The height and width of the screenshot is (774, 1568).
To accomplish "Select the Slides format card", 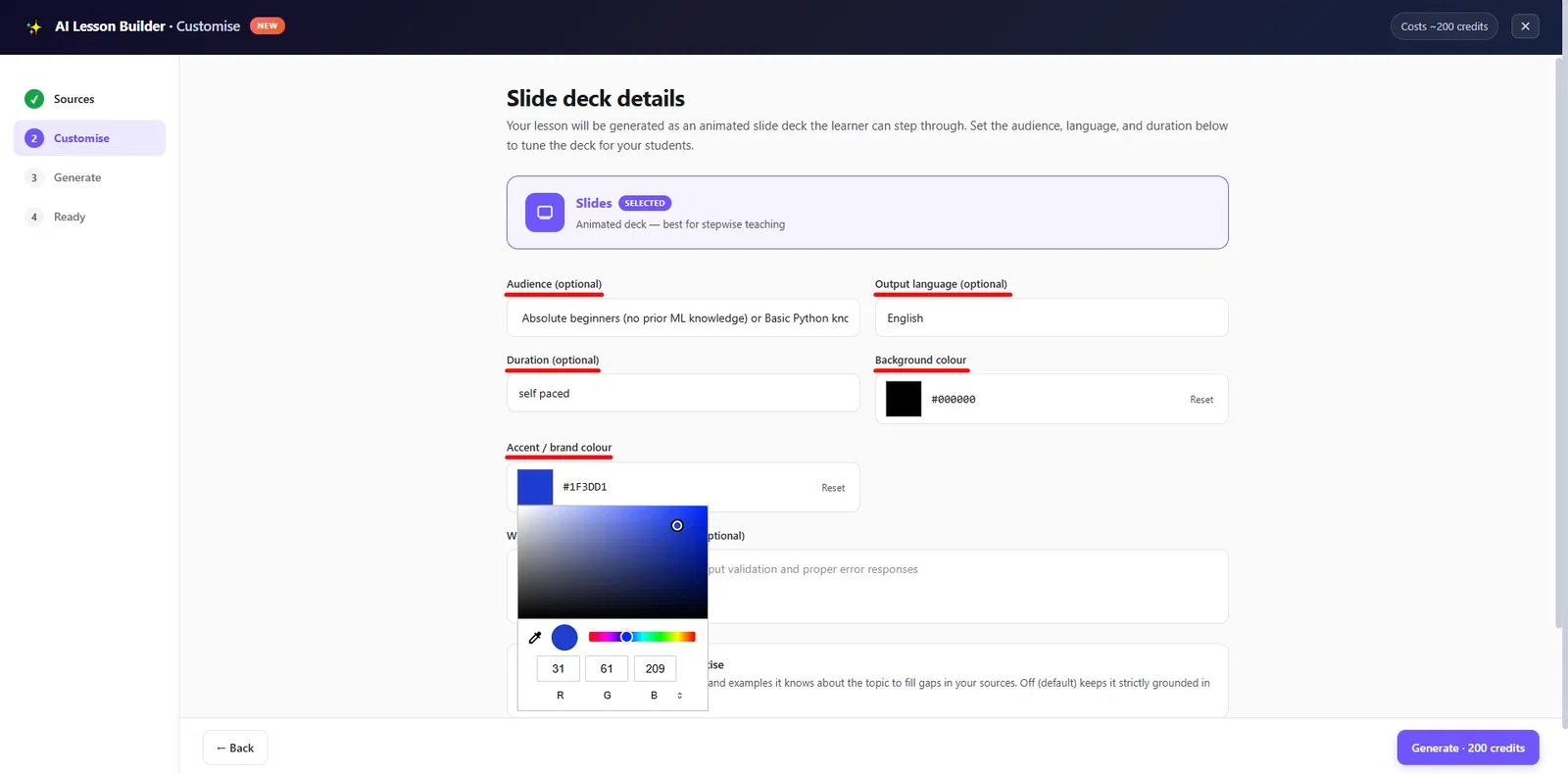I will [x=867, y=213].
